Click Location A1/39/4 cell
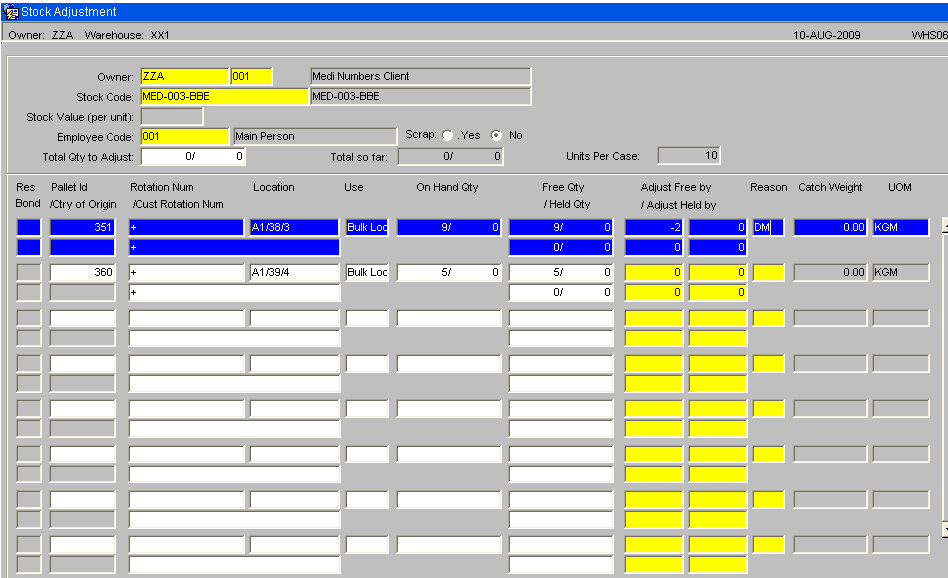The height and width of the screenshot is (578, 948). [x=294, y=272]
